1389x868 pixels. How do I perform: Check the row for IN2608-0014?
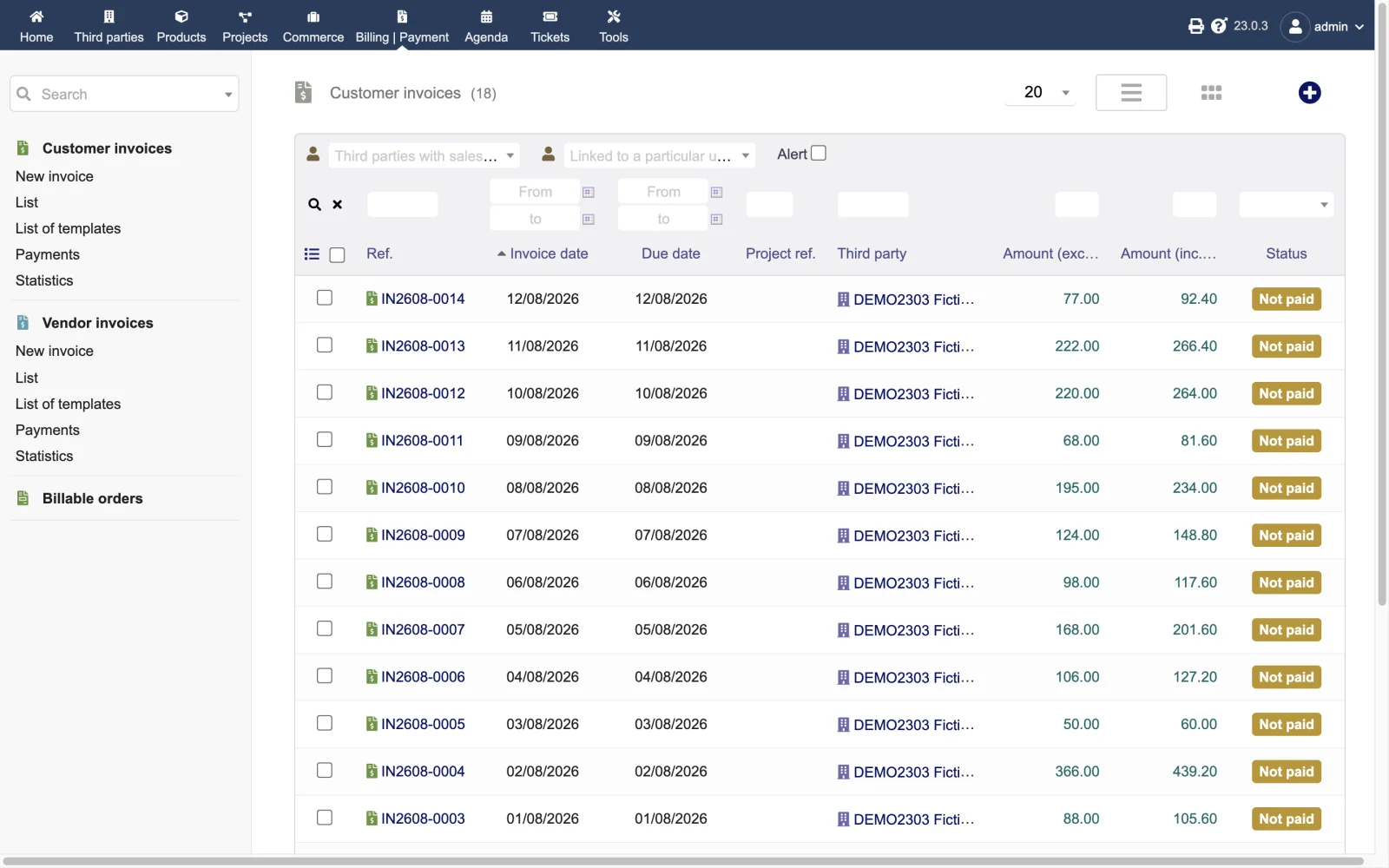pos(325,298)
